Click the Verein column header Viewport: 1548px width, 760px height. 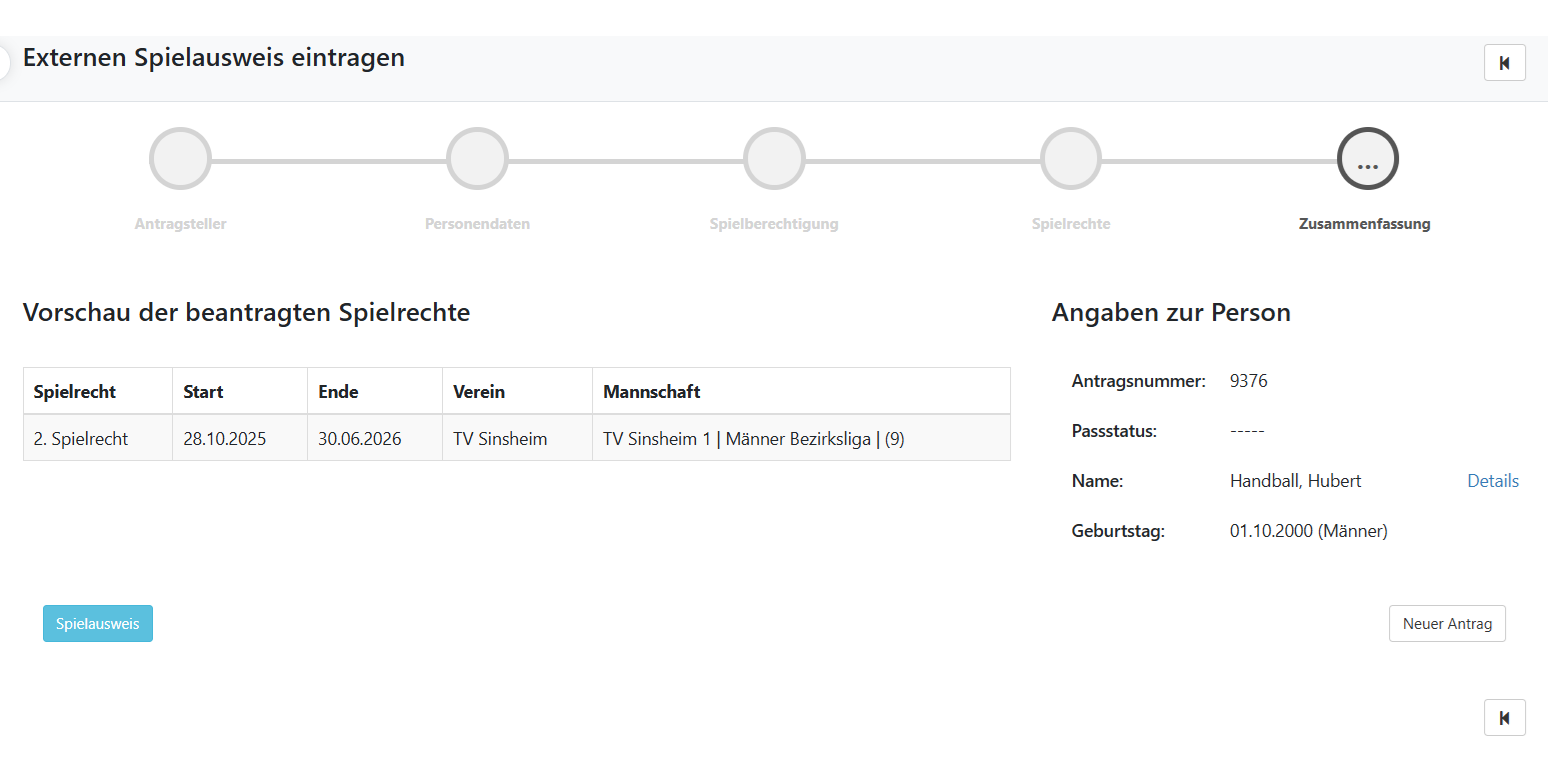[x=478, y=392]
